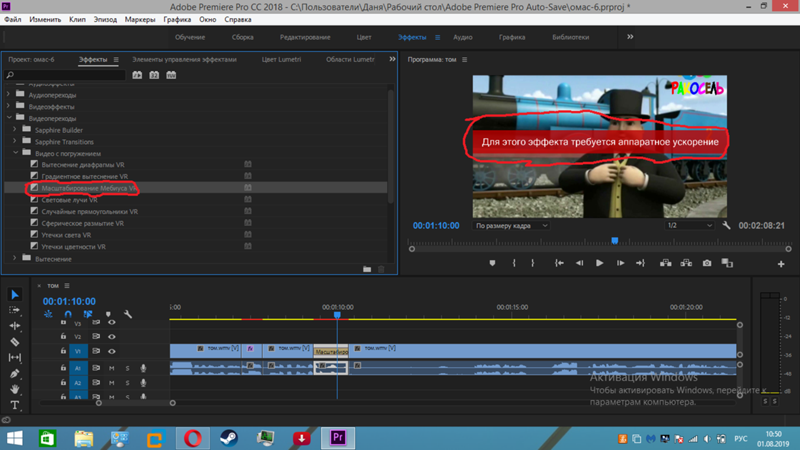Collapse the Видеопереходы folder
The height and width of the screenshot is (450, 800).
click(9, 118)
